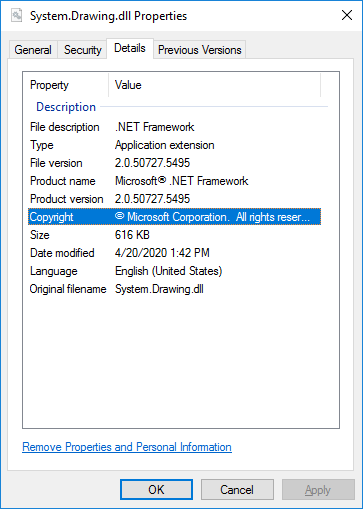363x509 pixels.
Task: Select the Details tab
Action: pyautogui.click(x=130, y=48)
